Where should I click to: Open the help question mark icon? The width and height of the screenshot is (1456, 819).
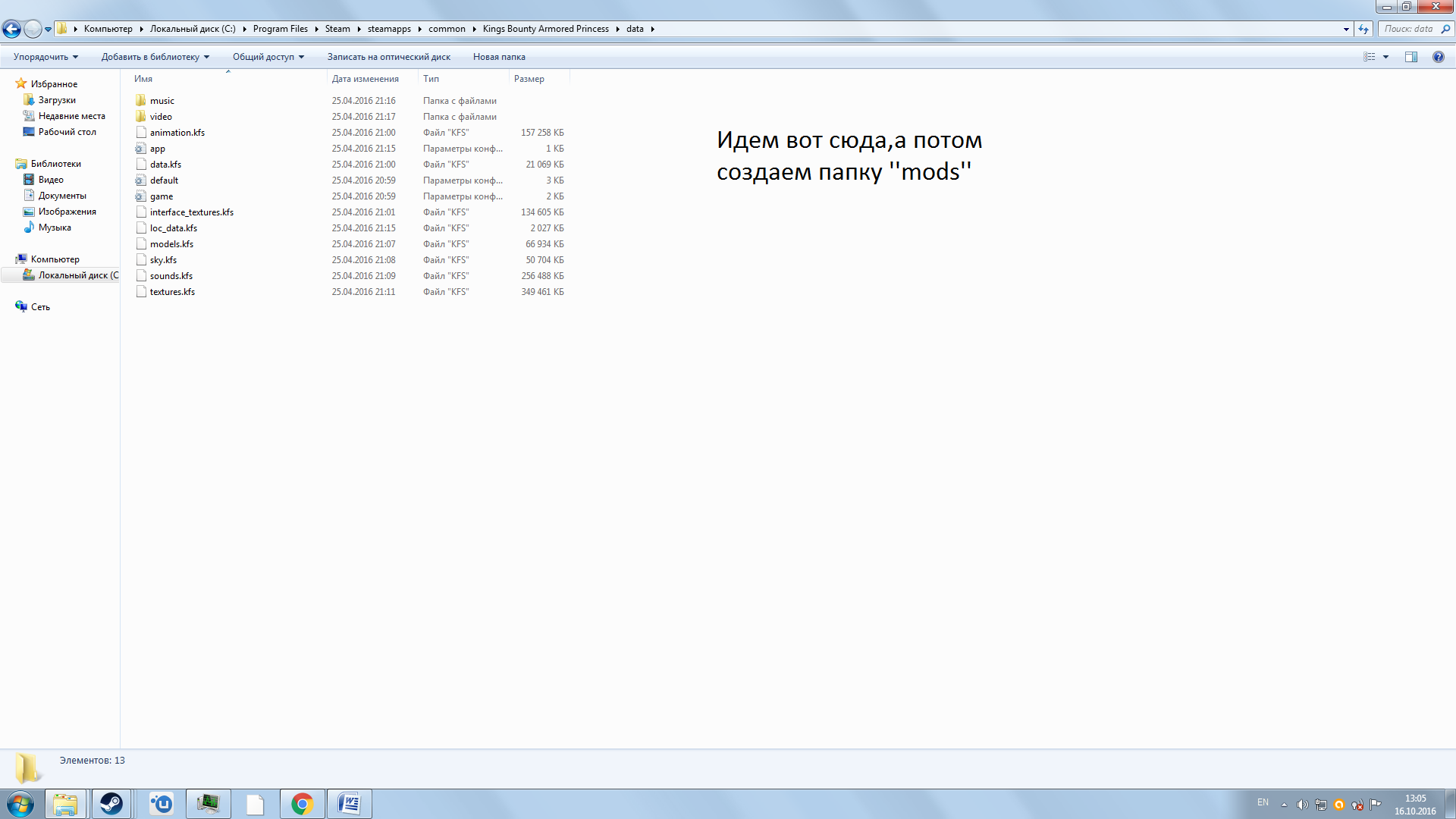[x=1438, y=57]
